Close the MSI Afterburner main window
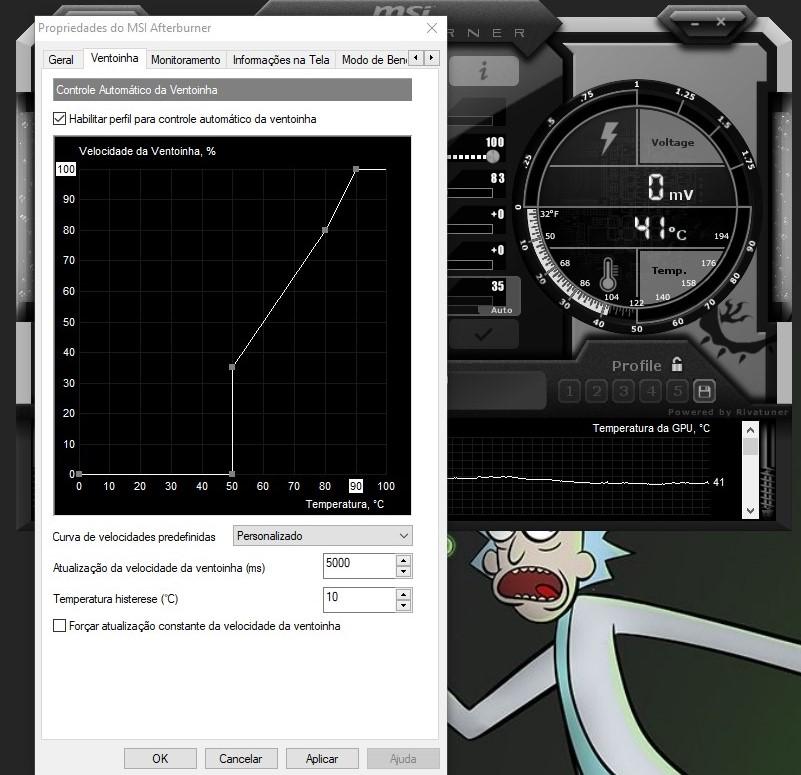This screenshot has height=775, width=801. coord(721,22)
